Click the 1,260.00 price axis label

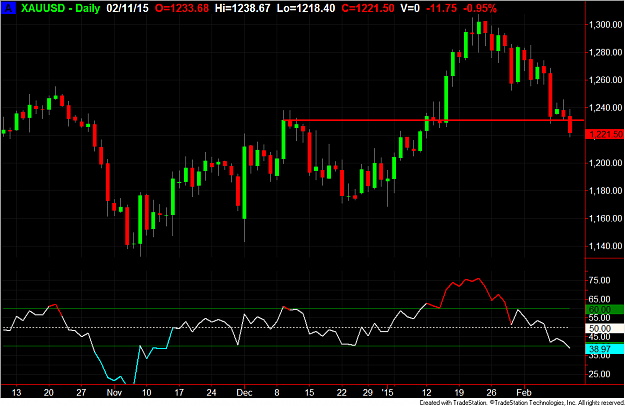605,80
